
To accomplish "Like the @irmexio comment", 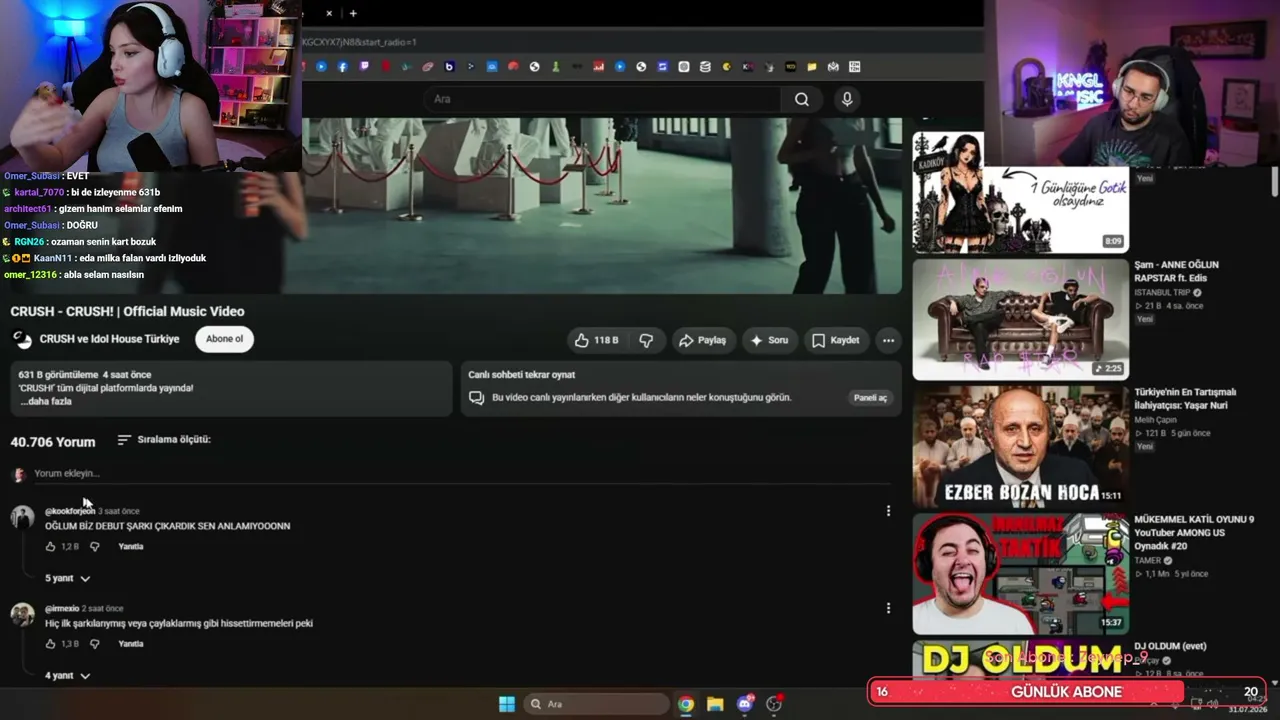I will pyautogui.click(x=51, y=644).
